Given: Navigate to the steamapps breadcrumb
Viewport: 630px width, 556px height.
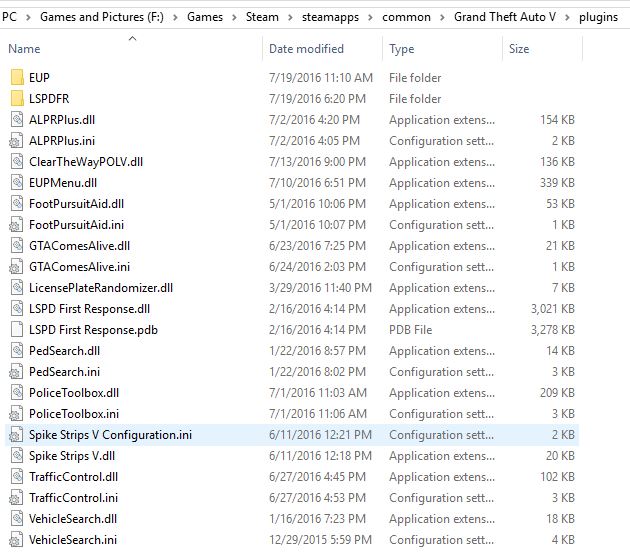Looking at the screenshot, I should pyautogui.click(x=330, y=17).
